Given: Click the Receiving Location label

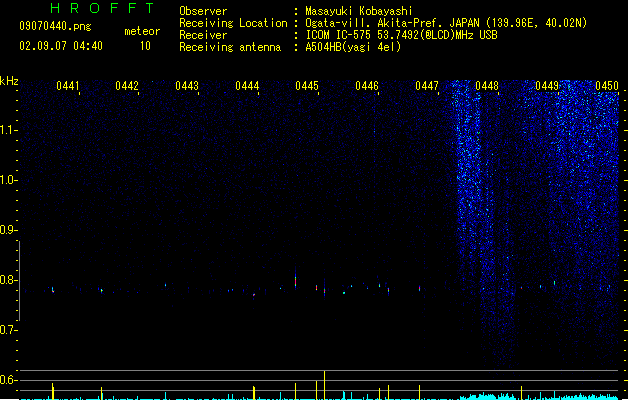Looking at the screenshot, I should click(233, 23).
